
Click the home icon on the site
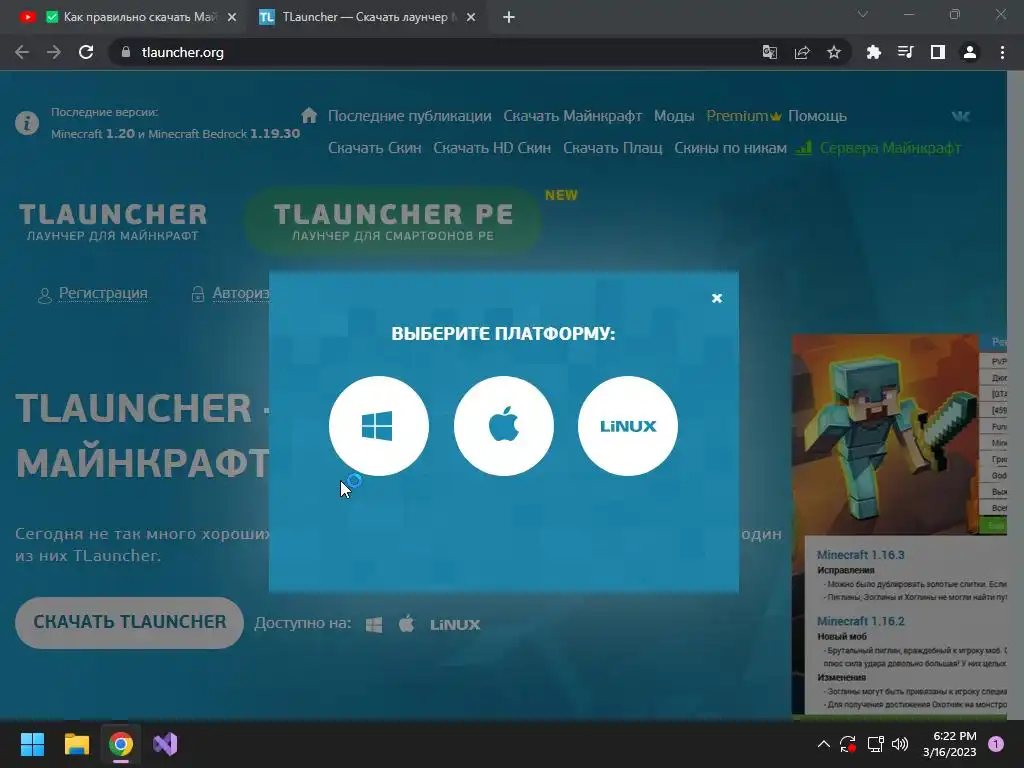(309, 116)
